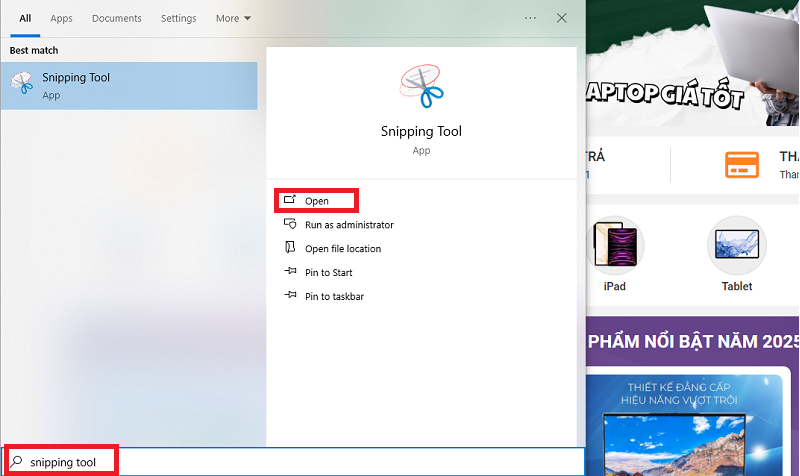Select Snipping Tool best match result
The height and width of the screenshot is (476, 800).
[x=128, y=85]
